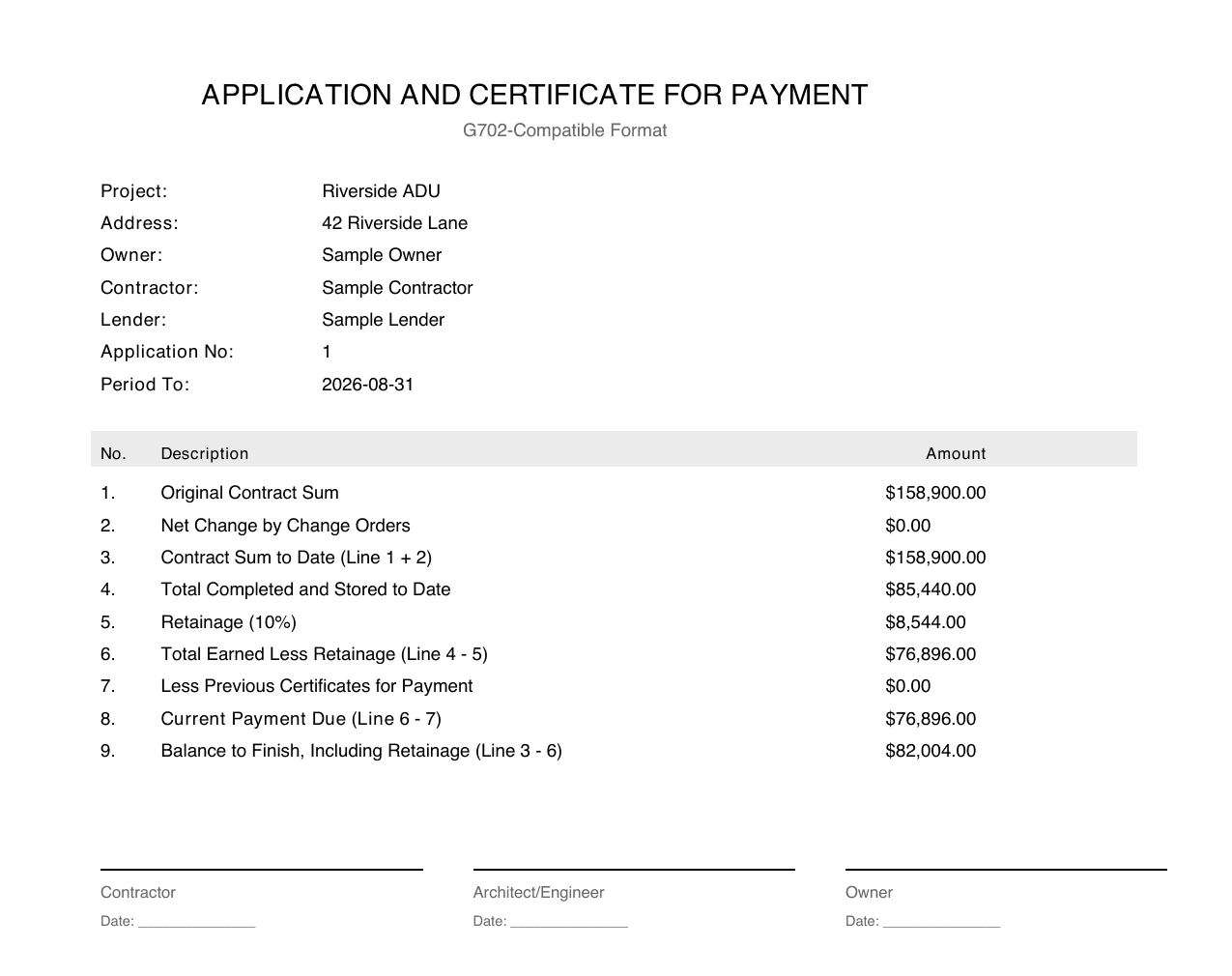Click line number '9.' in the table
The image size is (1232, 976).
click(x=107, y=751)
